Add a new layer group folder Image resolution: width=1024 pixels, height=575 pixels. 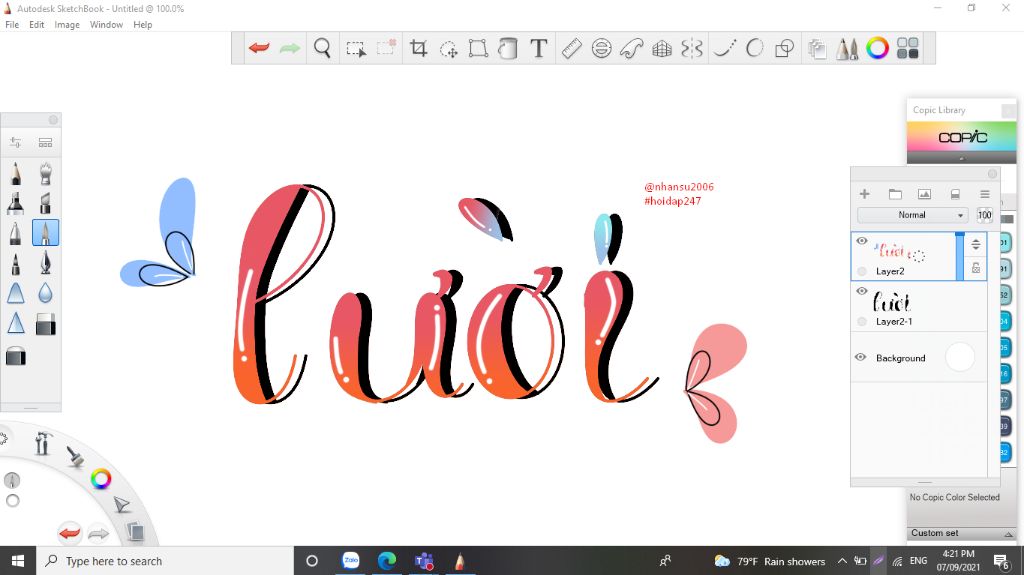coord(895,194)
